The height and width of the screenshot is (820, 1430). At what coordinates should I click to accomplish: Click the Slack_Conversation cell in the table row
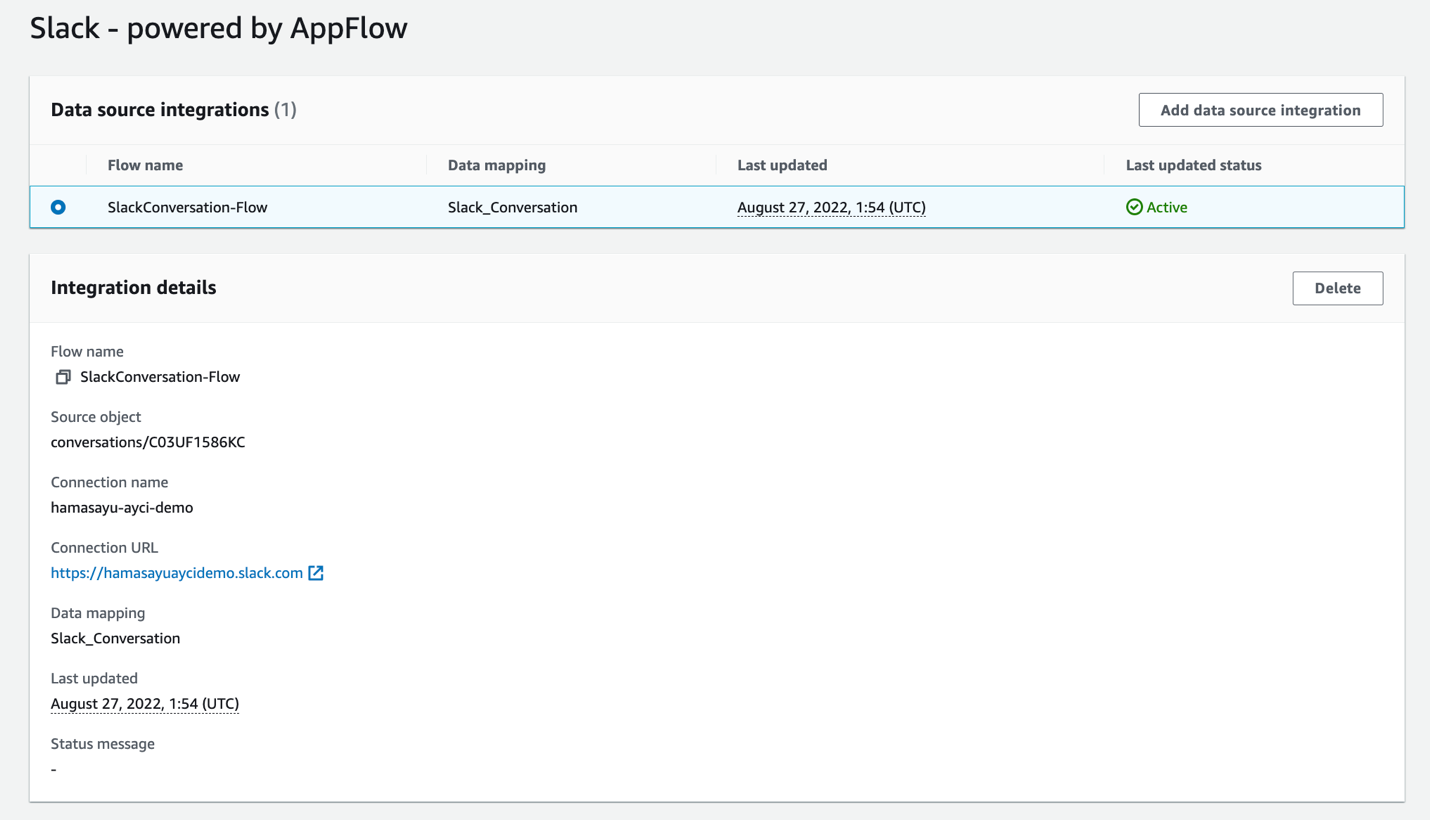(x=513, y=207)
